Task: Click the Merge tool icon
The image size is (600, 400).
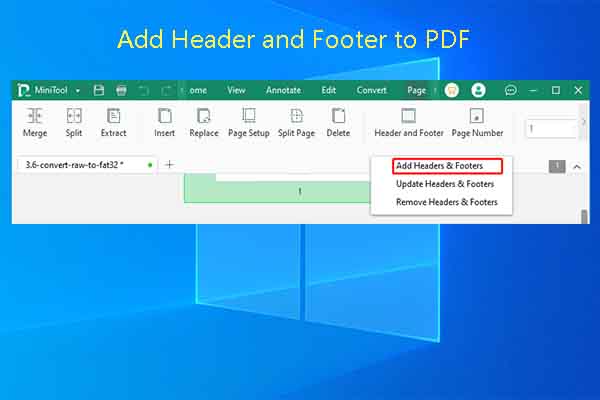Action: [x=35, y=116]
